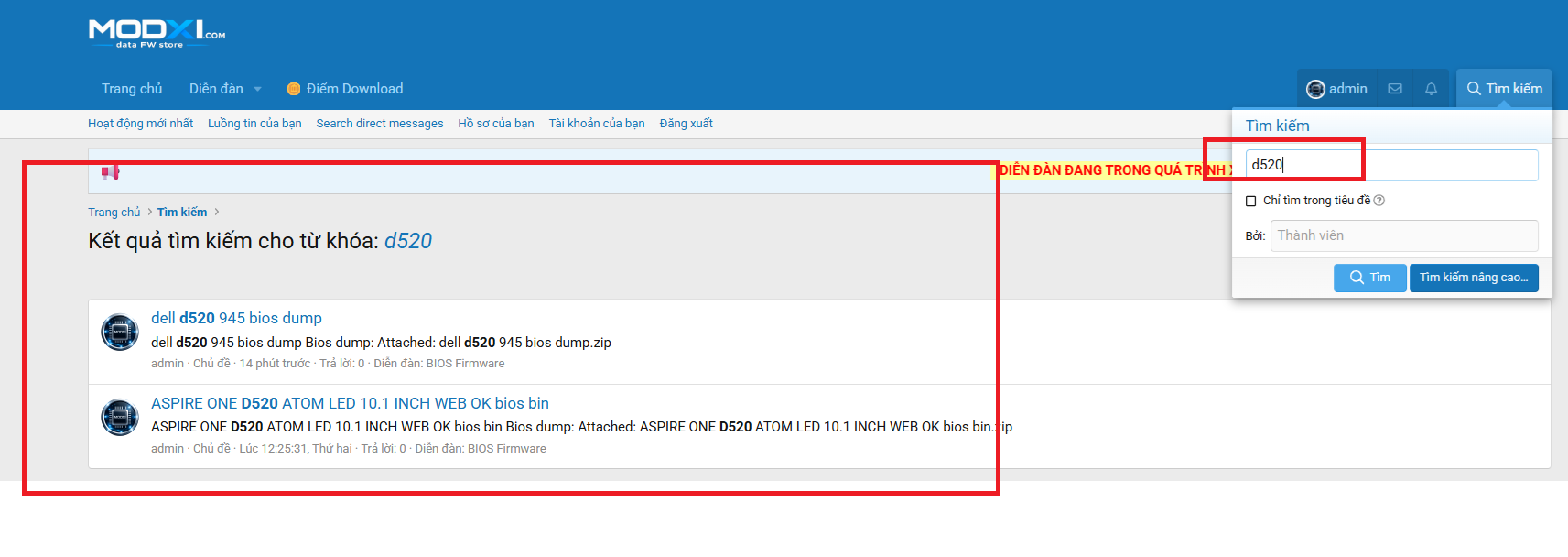Click the coin icon next to Điểm Download
The width and height of the screenshot is (1568, 557).
click(x=294, y=89)
